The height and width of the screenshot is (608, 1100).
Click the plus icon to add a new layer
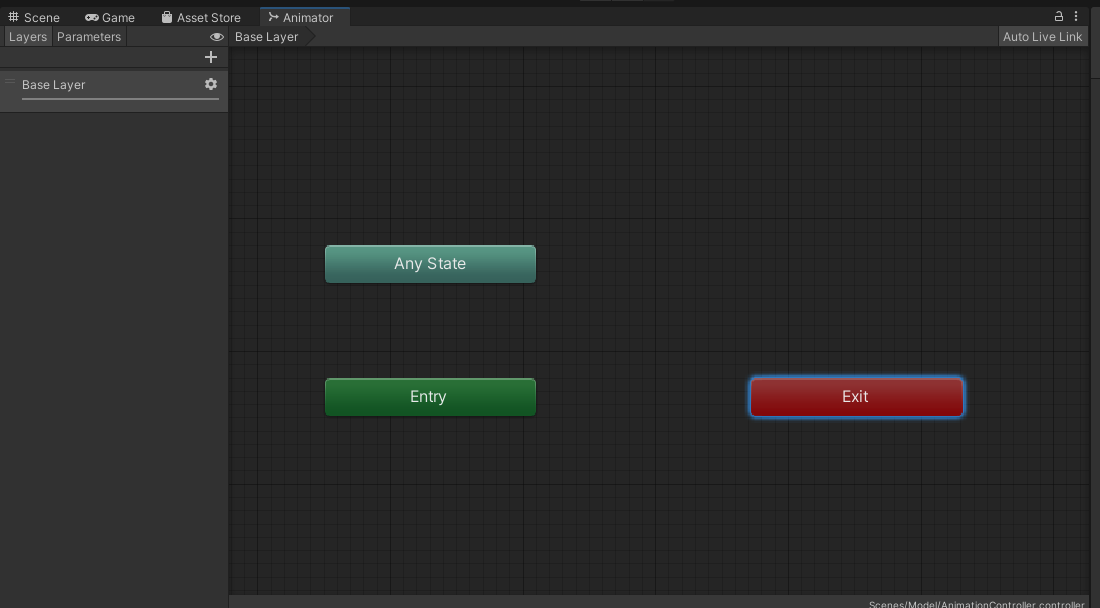(x=211, y=57)
